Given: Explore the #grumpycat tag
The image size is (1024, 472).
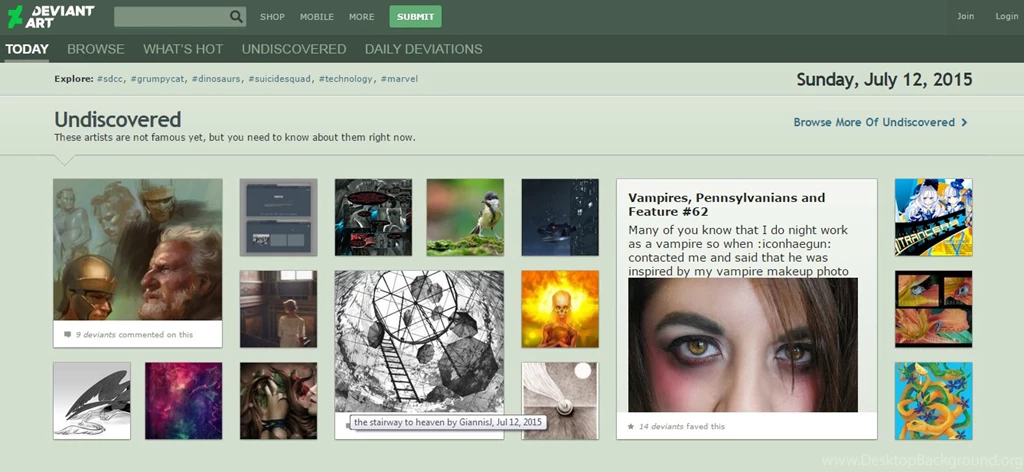Looking at the screenshot, I should pos(158,79).
